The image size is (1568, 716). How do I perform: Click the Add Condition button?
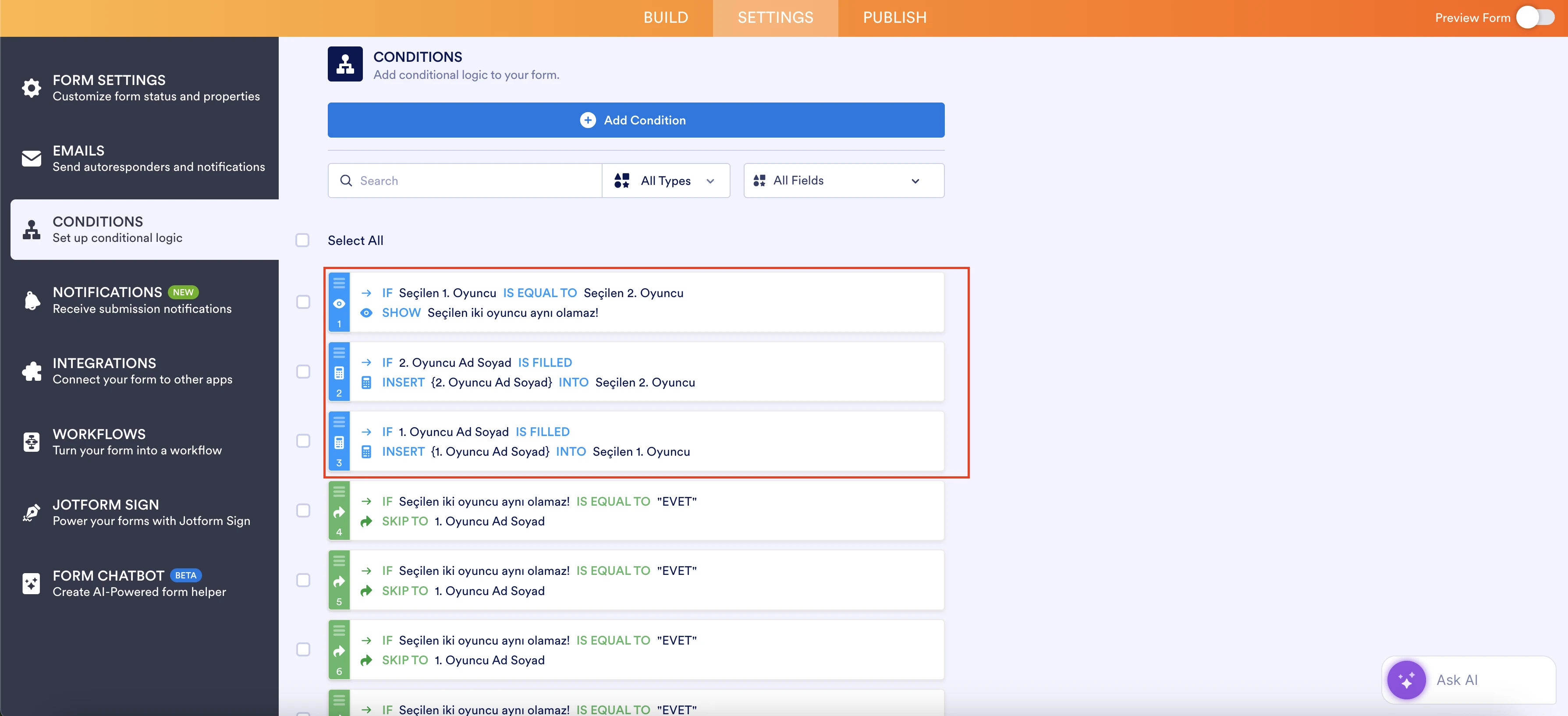pos(635,120)
